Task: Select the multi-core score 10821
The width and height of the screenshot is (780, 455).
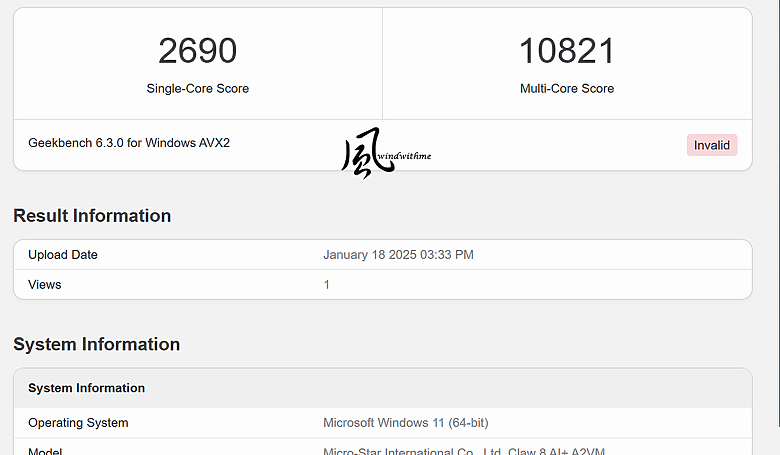Action: 567,51
